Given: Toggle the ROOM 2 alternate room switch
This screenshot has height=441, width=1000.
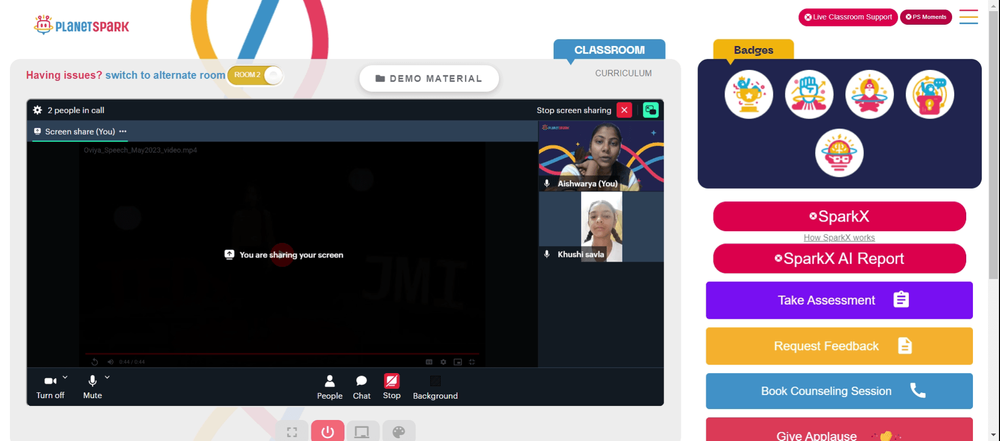Looking at the screenshot, I should tap(255, 75).
